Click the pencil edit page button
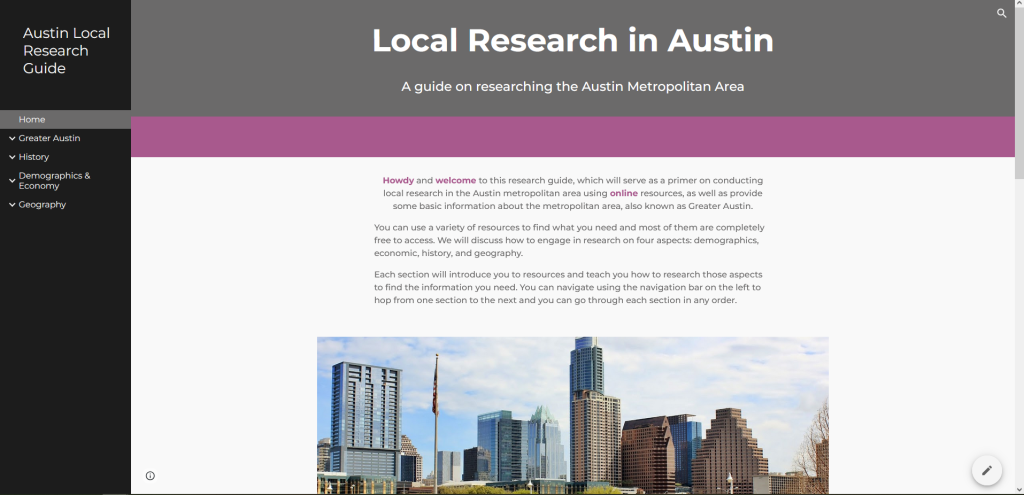Image resolution: width=1024 pixels, height=495 pixels. pyautogui.click(x=987, y=470)
